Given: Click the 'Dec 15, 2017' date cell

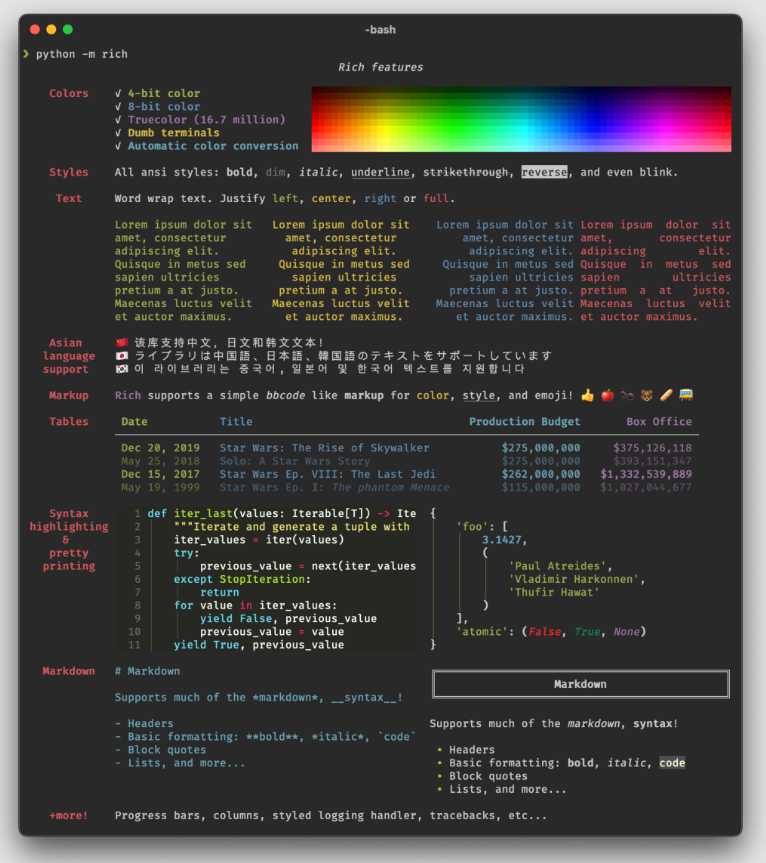Looking at the screenshot, I should tap(161, 474).
